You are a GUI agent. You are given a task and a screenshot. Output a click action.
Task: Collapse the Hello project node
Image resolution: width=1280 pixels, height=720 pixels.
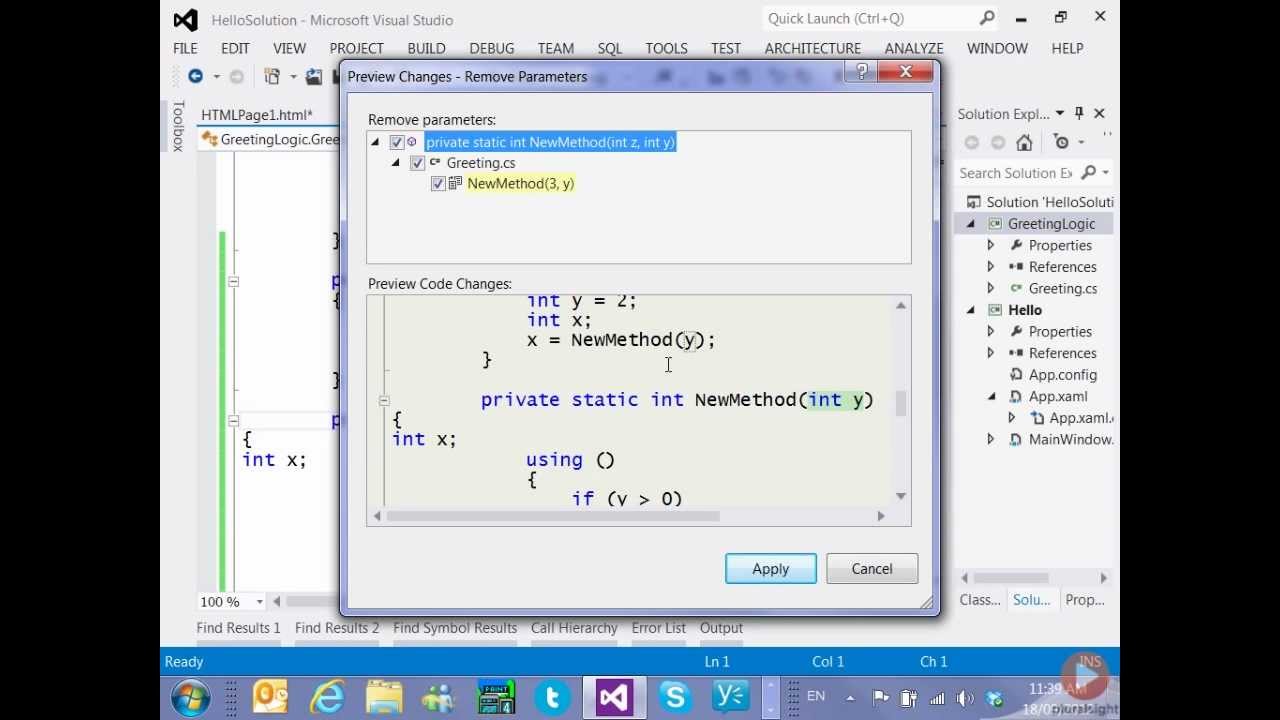click(x=970, y=310)
